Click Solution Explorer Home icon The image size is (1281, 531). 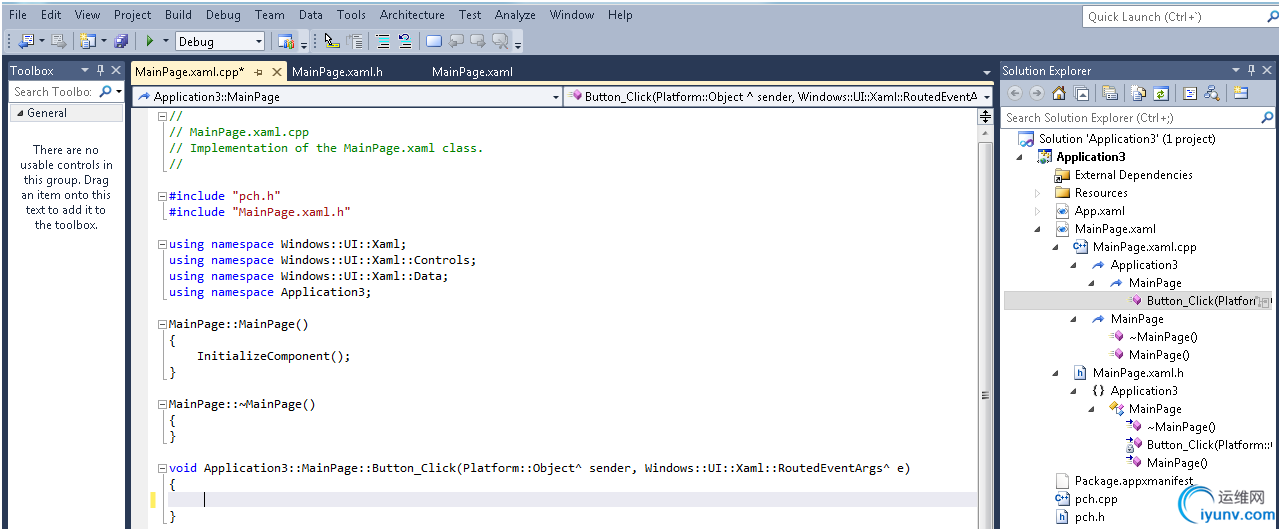1059,93
